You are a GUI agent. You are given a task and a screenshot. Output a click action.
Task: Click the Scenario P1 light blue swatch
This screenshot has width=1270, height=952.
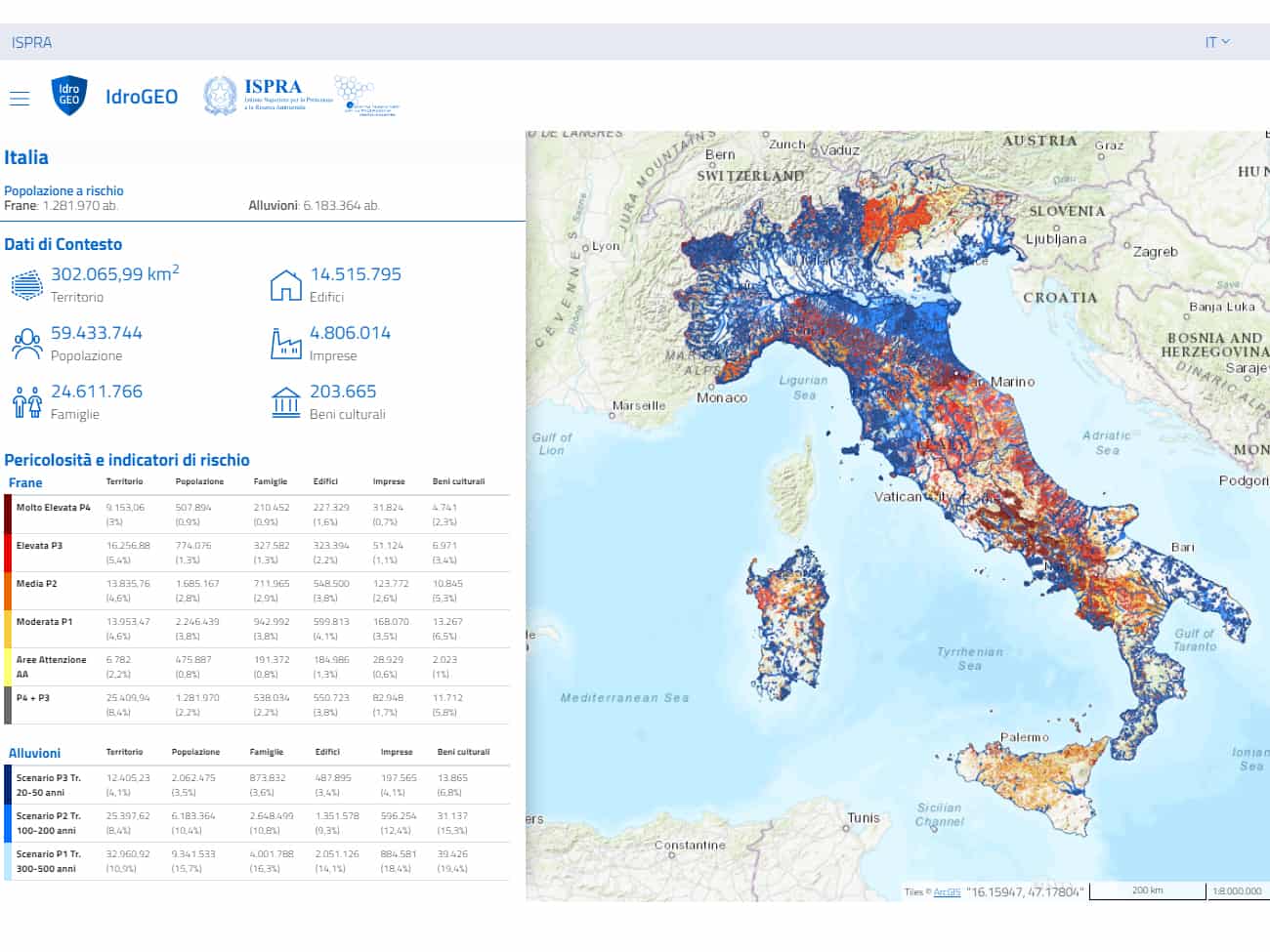8,861
